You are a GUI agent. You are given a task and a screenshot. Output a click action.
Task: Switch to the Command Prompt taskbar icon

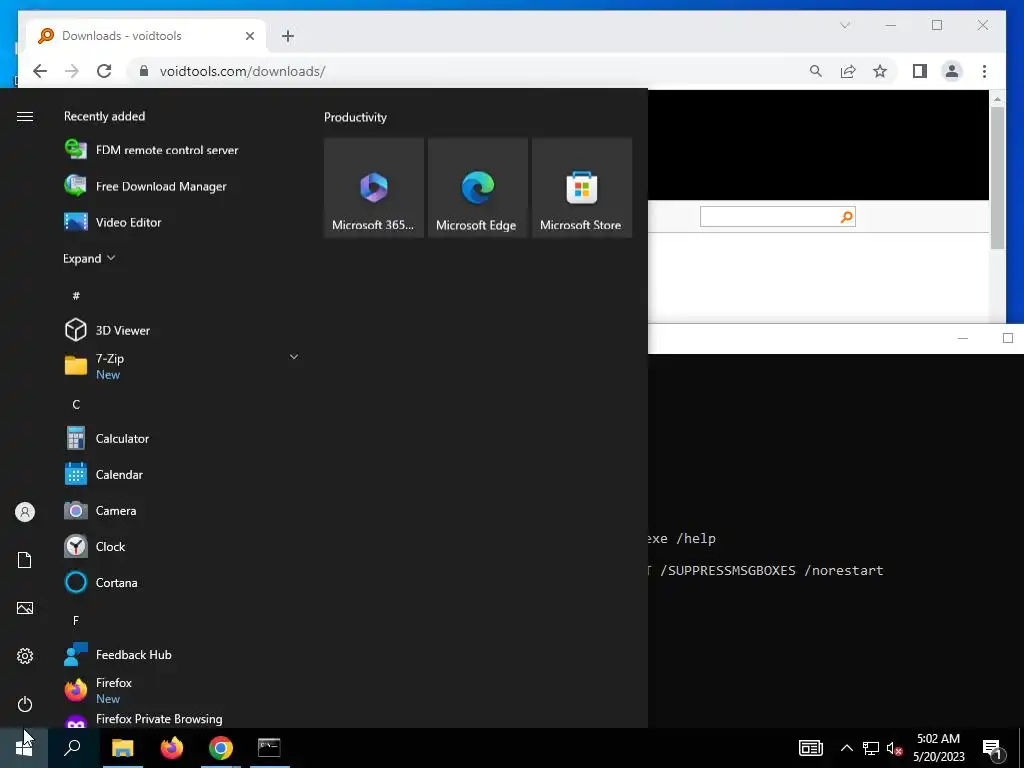[269, 748]
